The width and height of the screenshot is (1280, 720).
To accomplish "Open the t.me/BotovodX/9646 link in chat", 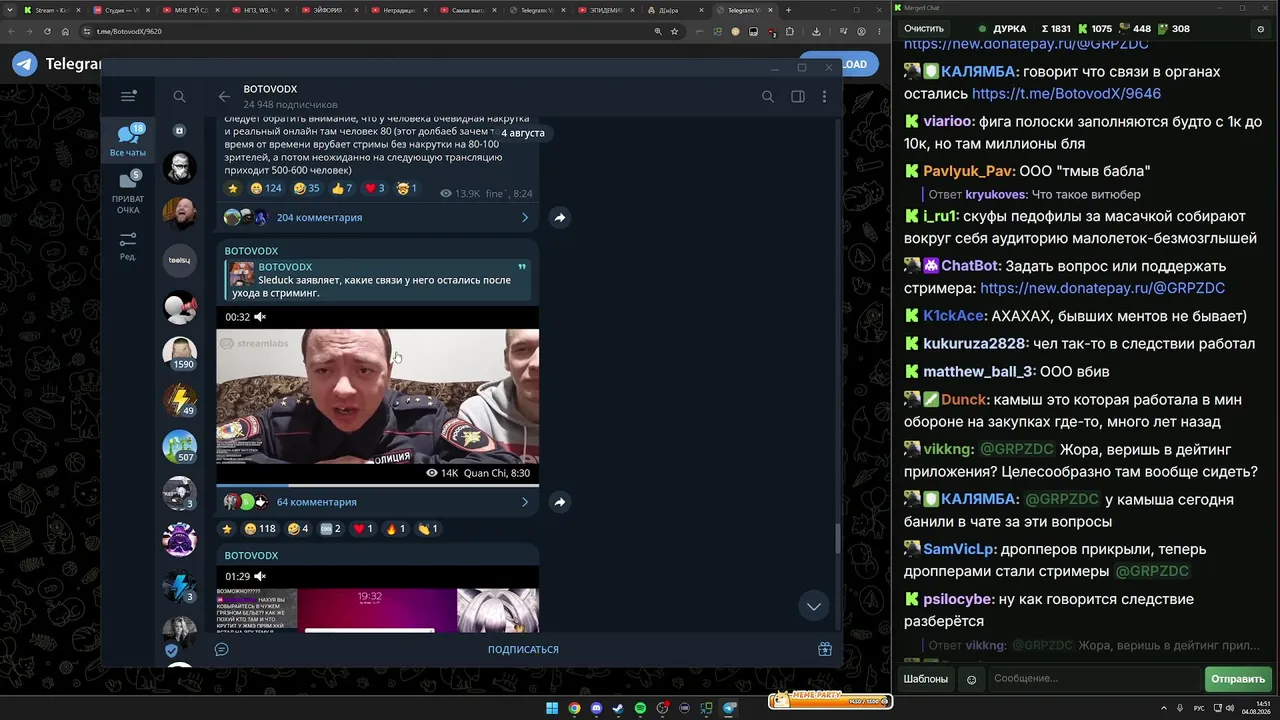I will (1066, 94).
